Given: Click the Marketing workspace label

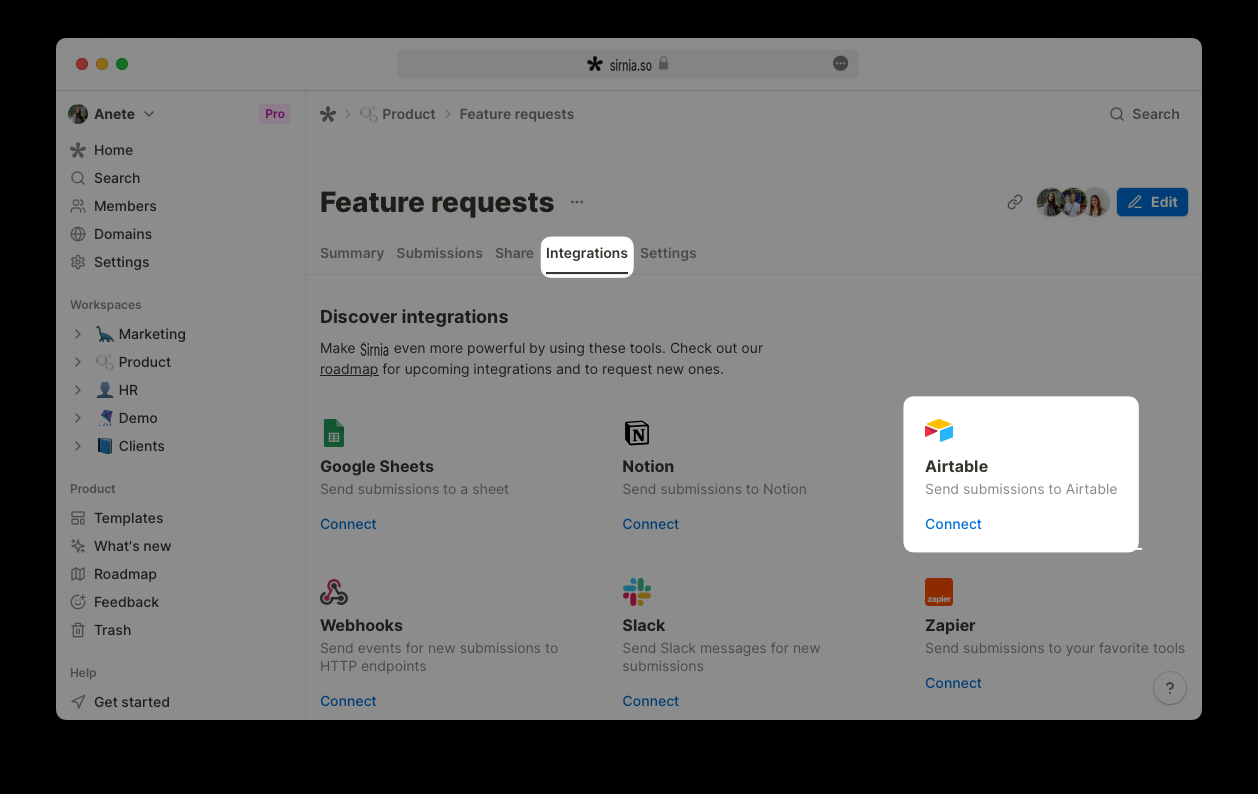Looking at the screenshot, I should (152, 334).
